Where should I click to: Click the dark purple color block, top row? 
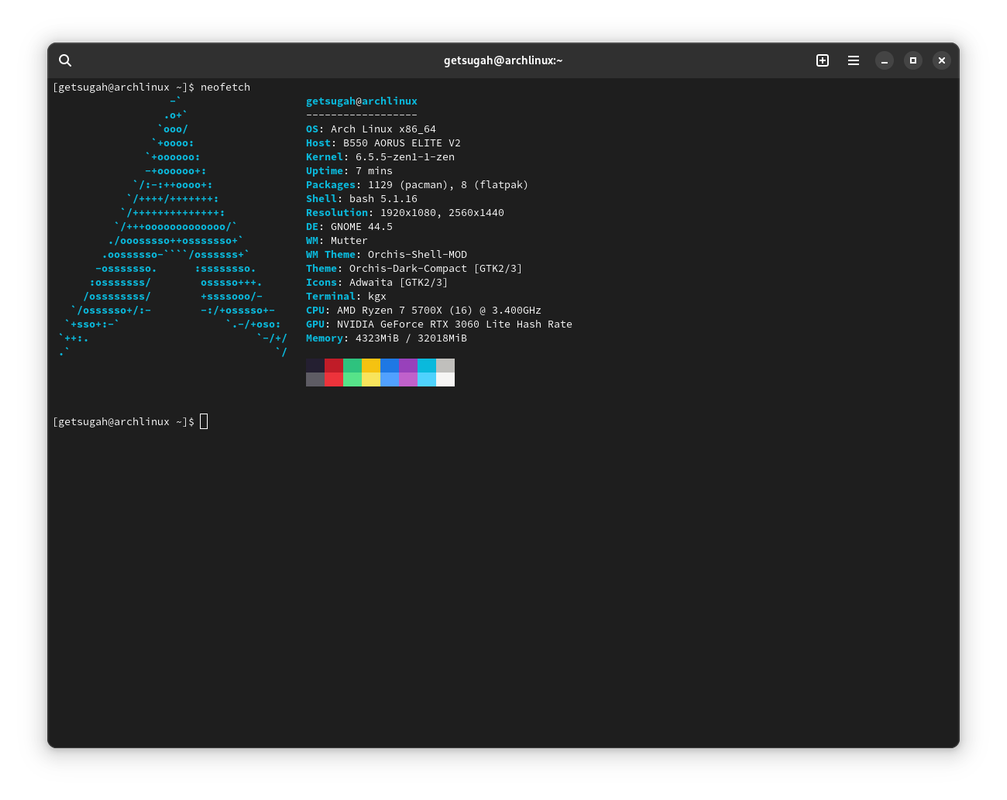pos(408,365)
